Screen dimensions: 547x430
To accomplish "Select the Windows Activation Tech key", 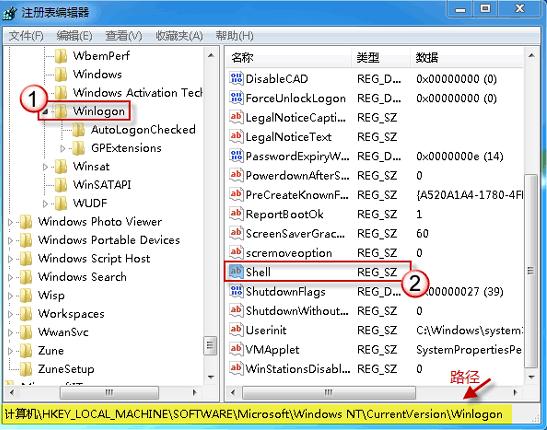I will (138, 93).
